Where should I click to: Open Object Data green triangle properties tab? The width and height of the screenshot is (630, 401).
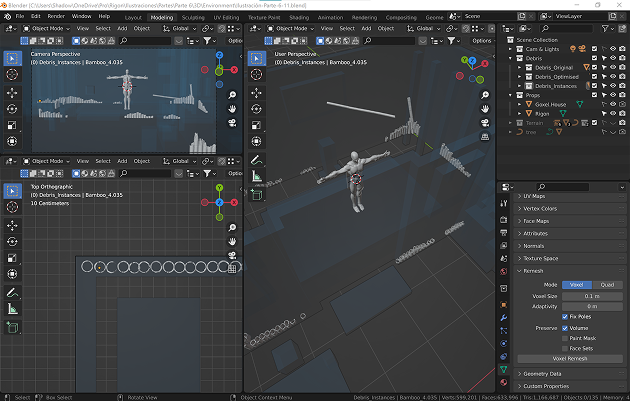point(503,369)
